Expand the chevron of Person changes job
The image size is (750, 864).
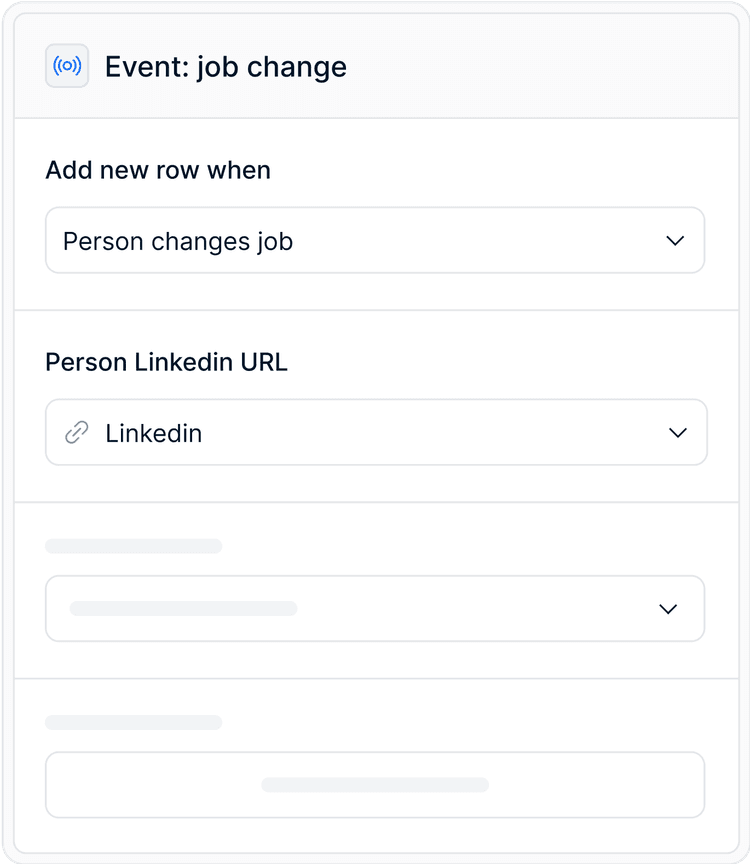[675, 241]
